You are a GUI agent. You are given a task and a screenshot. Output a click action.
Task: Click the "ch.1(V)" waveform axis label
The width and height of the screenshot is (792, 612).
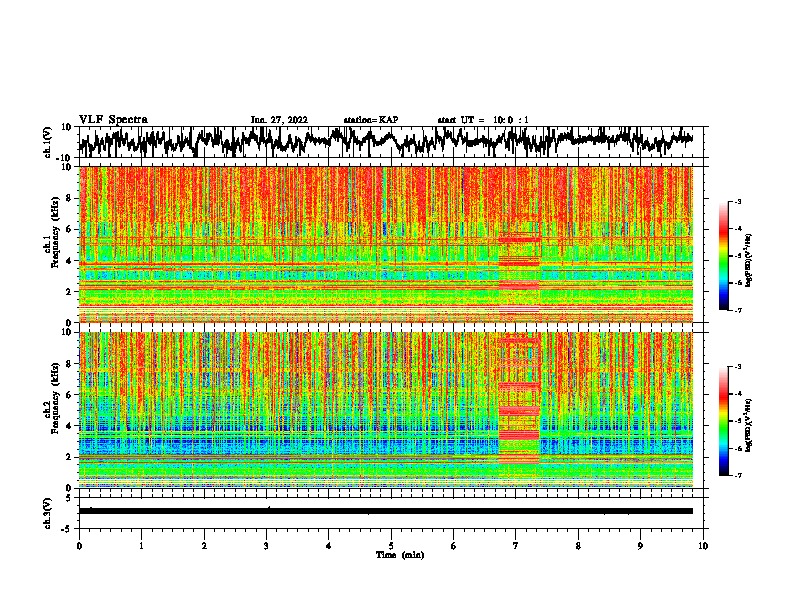pyautogui.click(x=48, y=142)
